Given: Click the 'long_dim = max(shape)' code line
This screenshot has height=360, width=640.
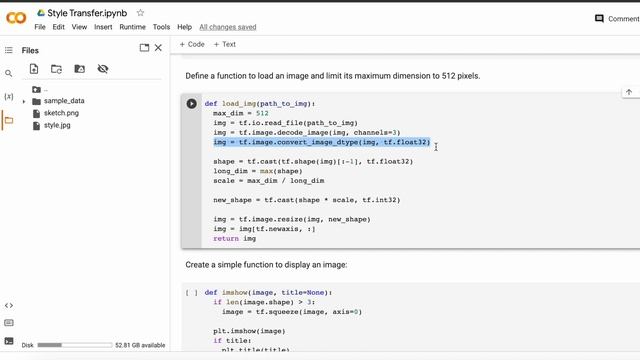Looking at the screenshot, I should (x=258, y=171).
